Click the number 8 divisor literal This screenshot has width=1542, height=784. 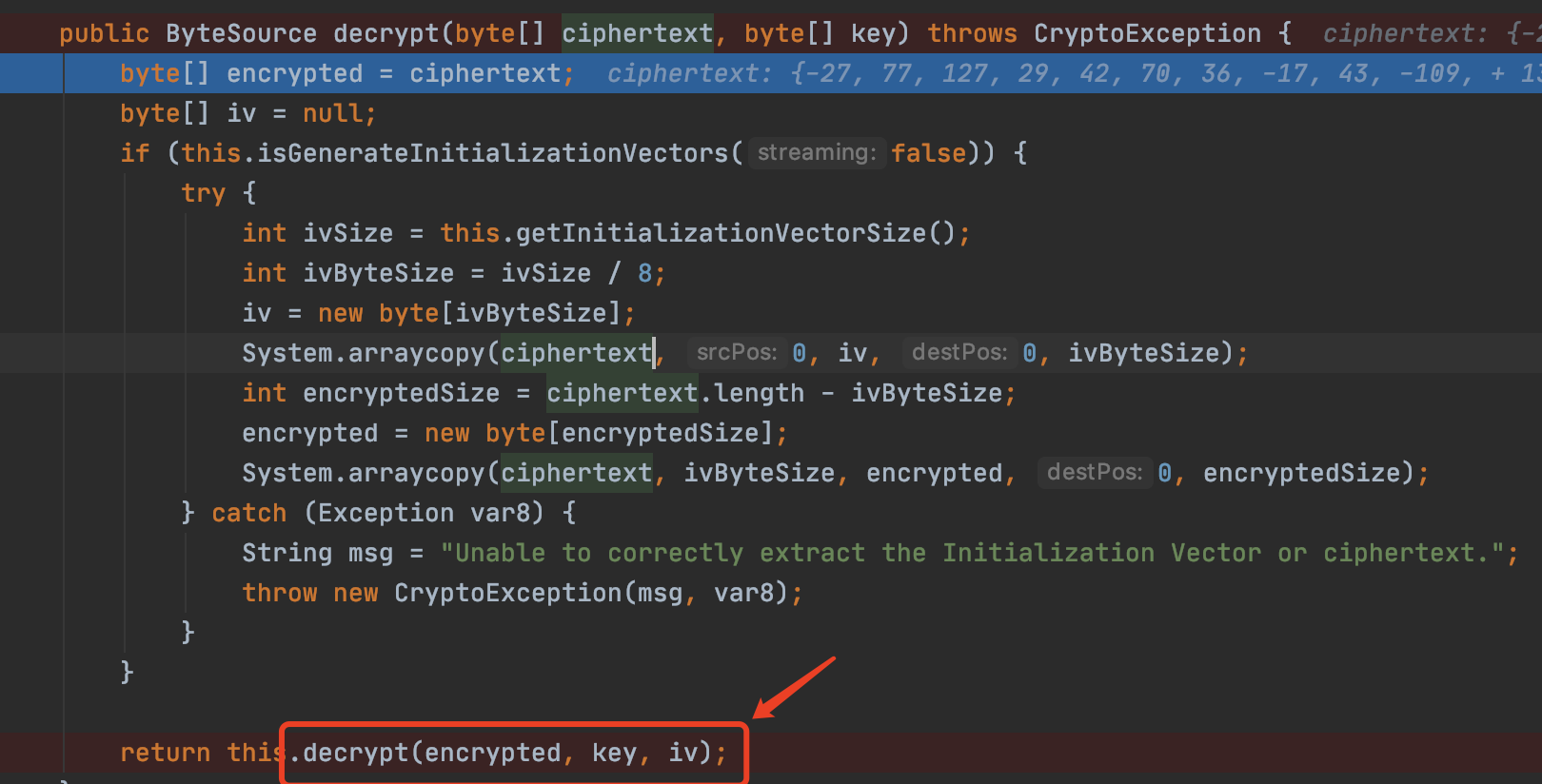(644, 273)
